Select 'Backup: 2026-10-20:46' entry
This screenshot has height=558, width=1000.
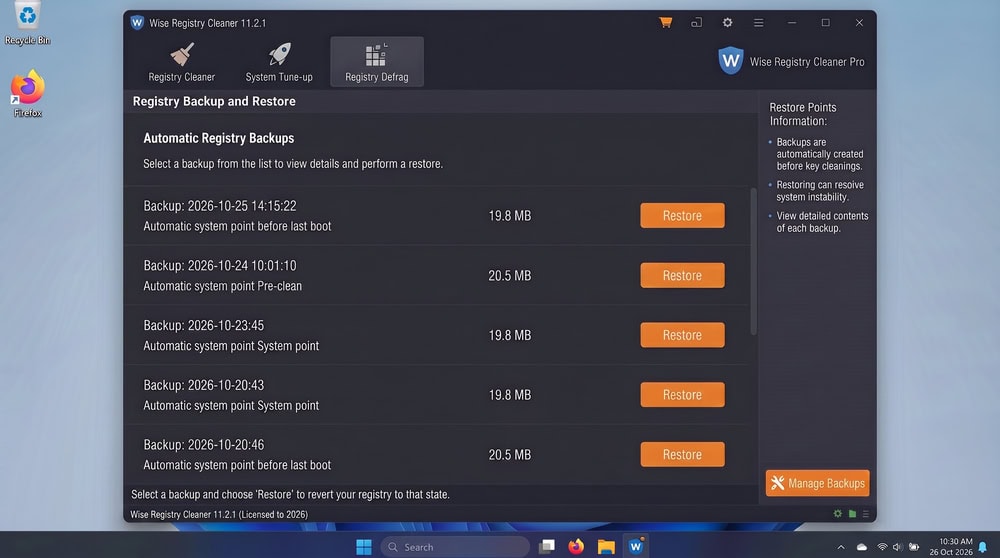click(x=436, y=455)
